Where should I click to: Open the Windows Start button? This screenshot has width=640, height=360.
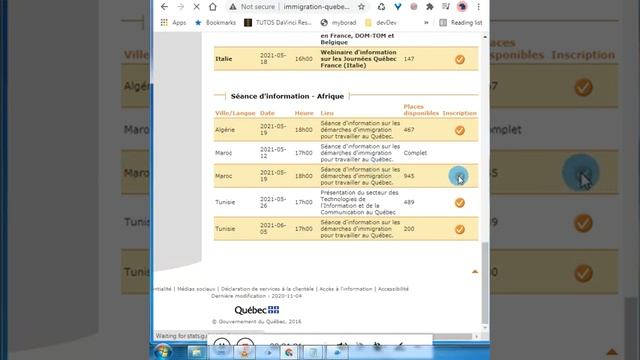coord(163,351)
